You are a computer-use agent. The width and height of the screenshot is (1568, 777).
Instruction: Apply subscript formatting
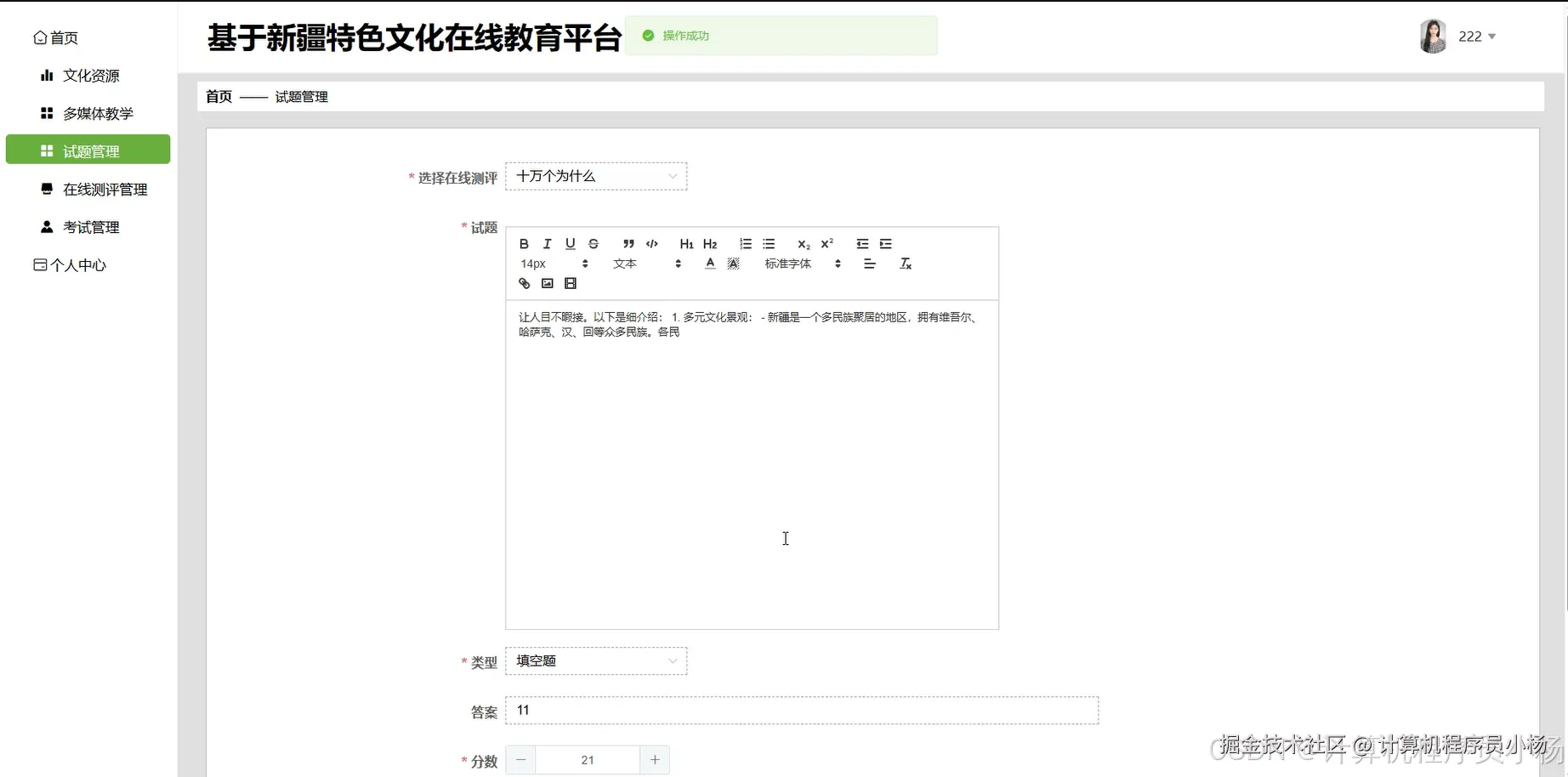click(802, 244)
